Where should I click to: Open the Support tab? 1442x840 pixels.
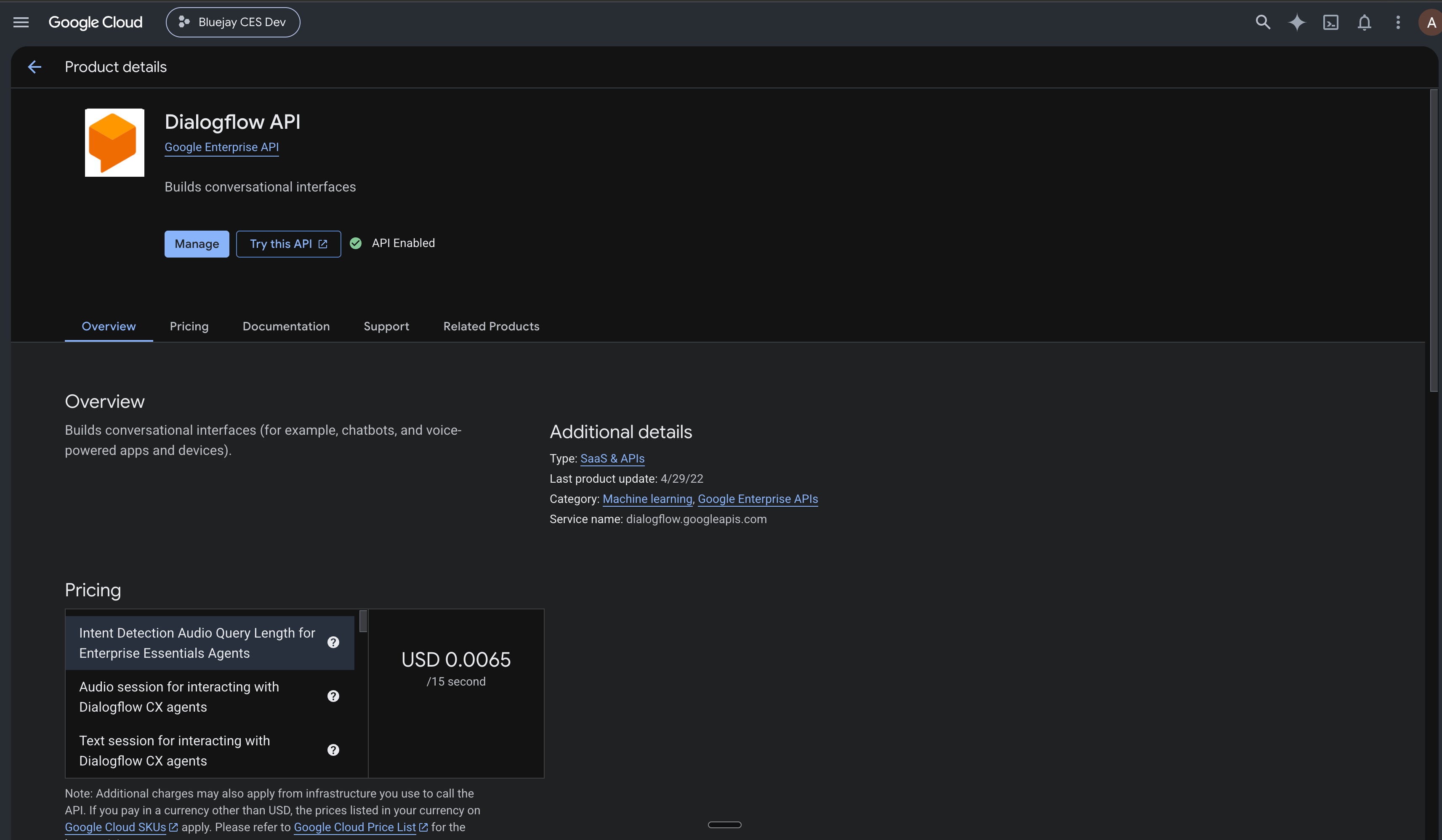pyautogui.click(x=386, y=326)
